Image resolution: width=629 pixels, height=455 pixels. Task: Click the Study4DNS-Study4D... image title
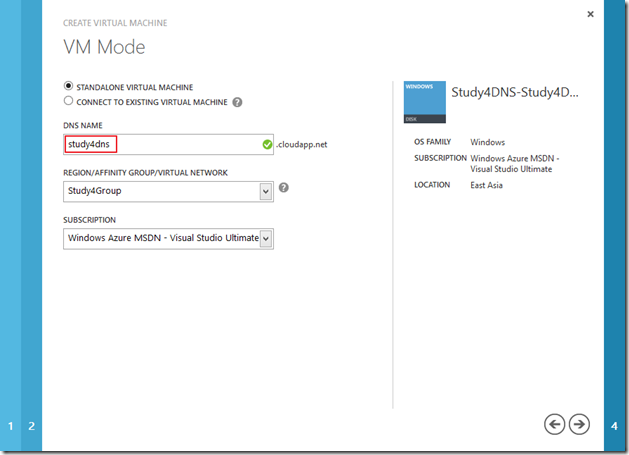pyautogui.click(x=515, y=92)
